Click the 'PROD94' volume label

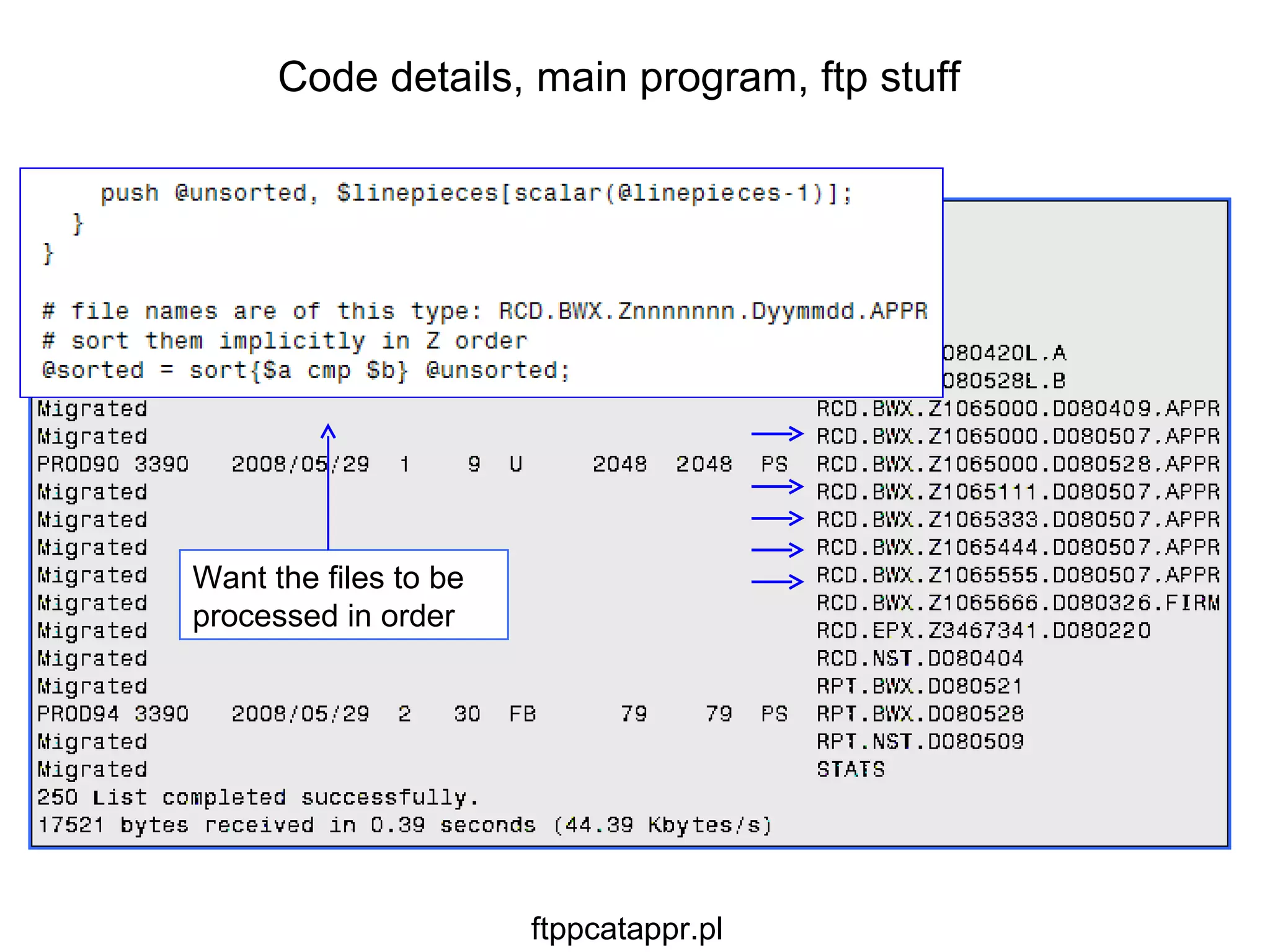[x=78, y=713]
